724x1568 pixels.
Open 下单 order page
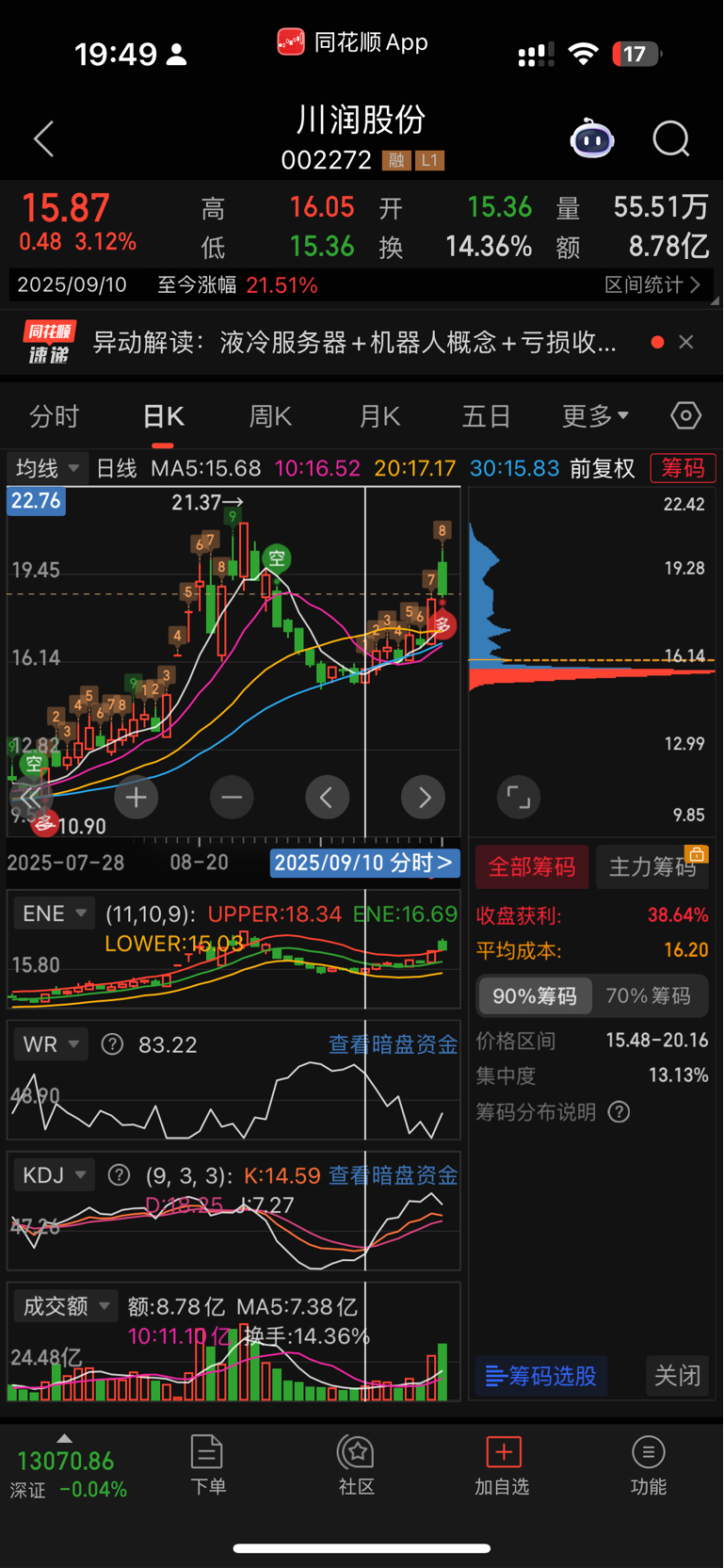point(207,1465)
